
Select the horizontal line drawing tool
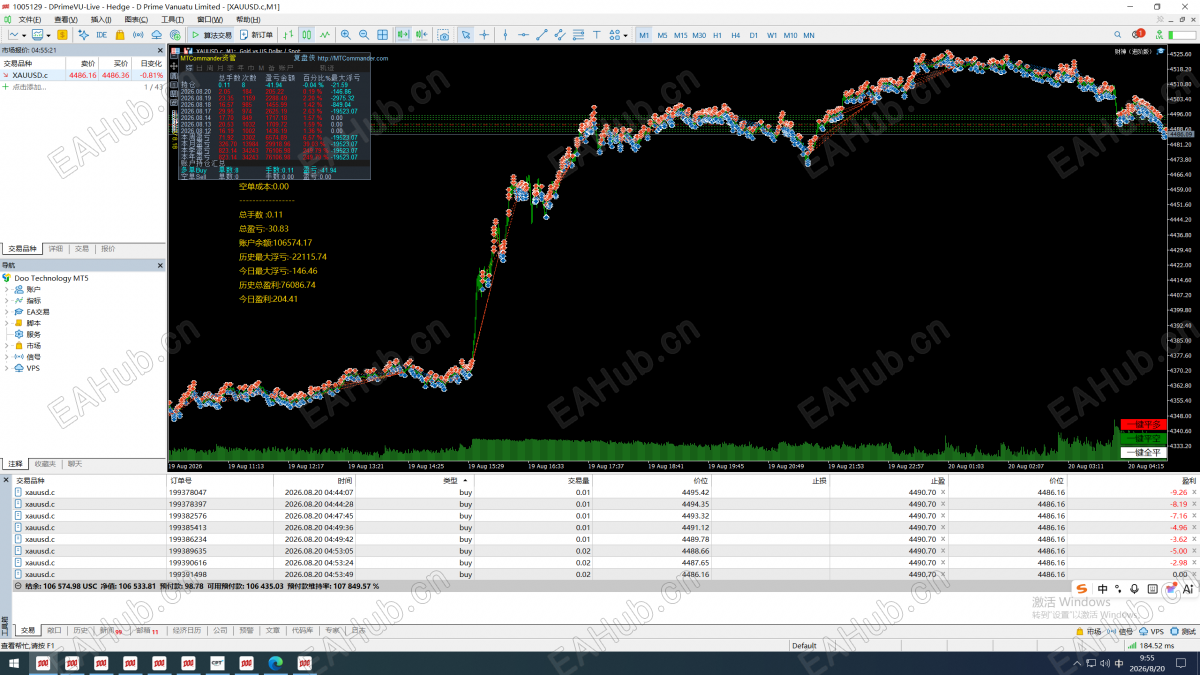tap(523, 35)
